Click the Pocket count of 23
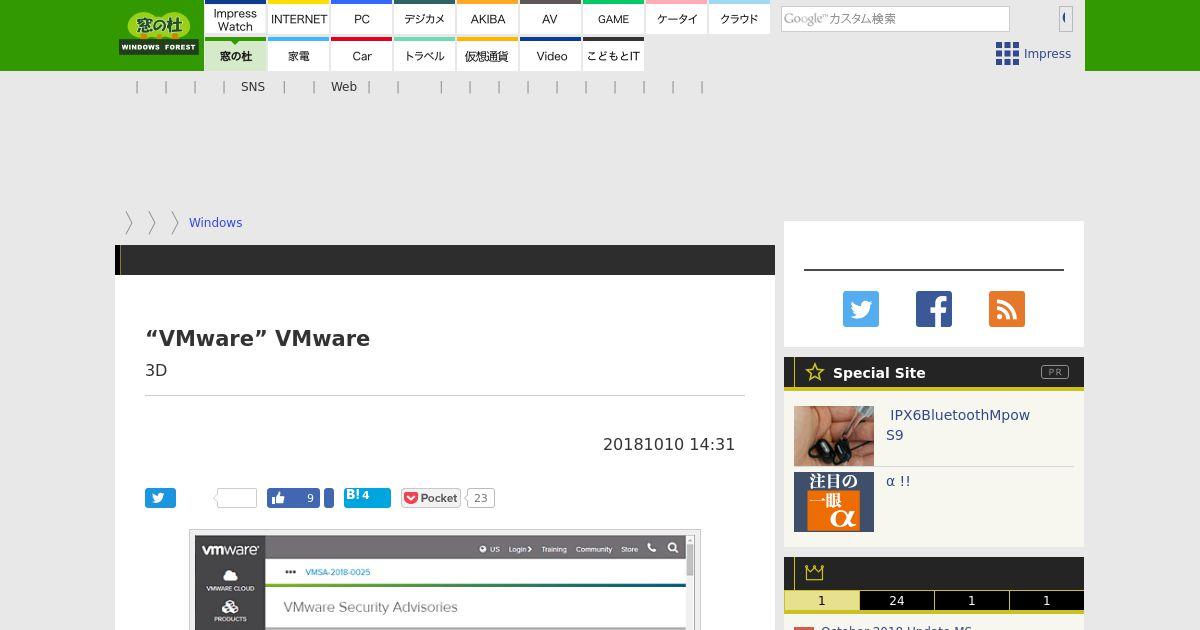Screen dimensions: 1200x630 tap(481, 498)
